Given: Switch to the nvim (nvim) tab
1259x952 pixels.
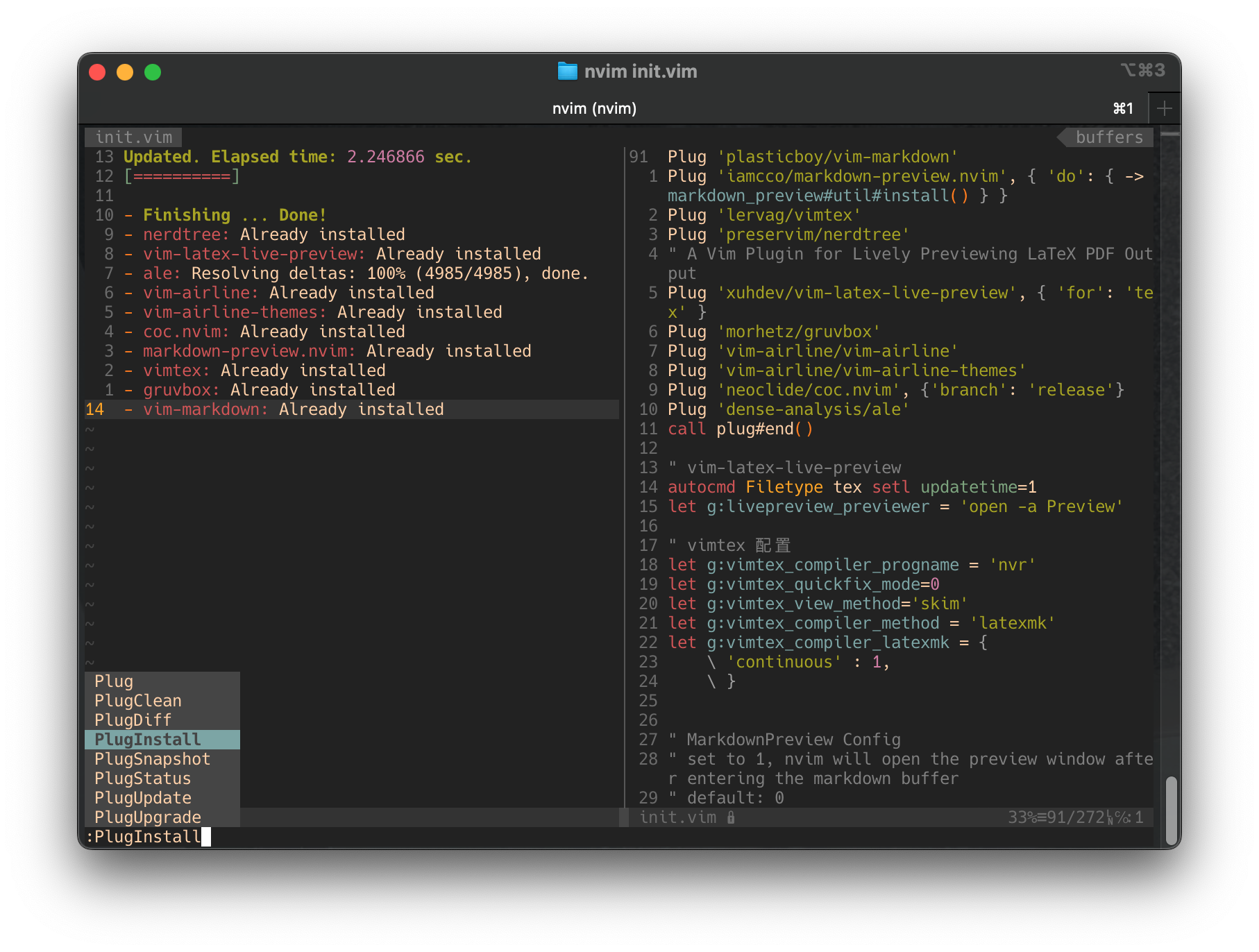Looking at the screenshot, I should (593, 108).
